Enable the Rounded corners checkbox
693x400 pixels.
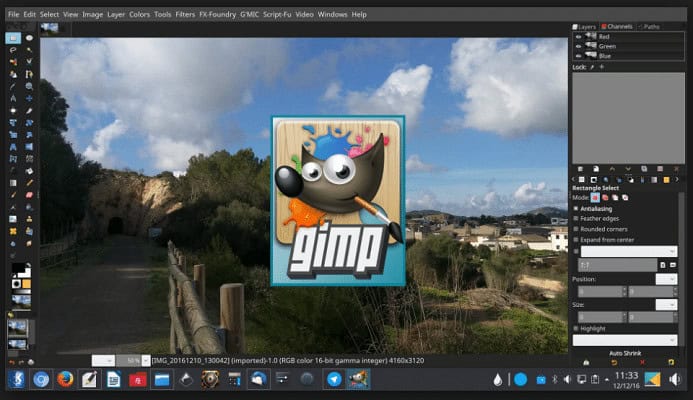[x=576, y=229]
